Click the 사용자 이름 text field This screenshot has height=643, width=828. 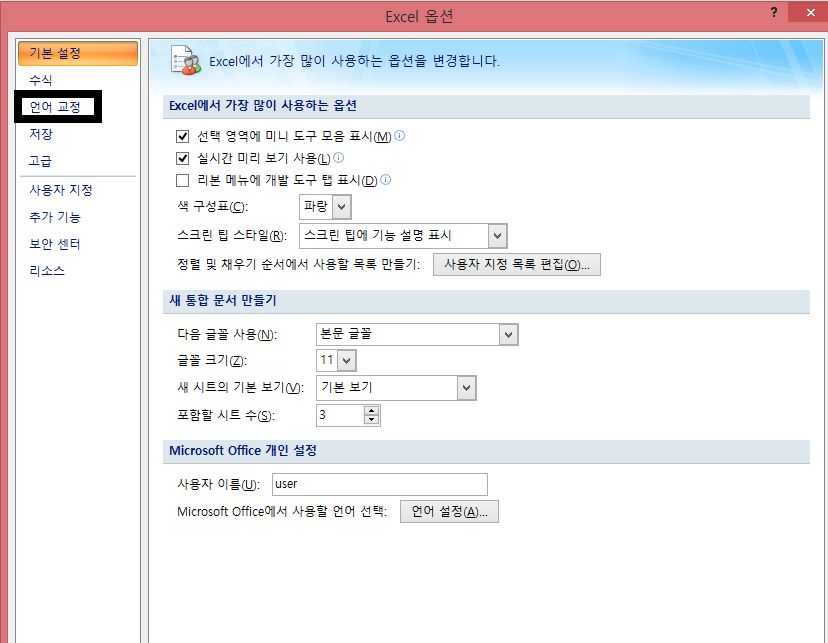pyautogui.click(x=380, y=484)
